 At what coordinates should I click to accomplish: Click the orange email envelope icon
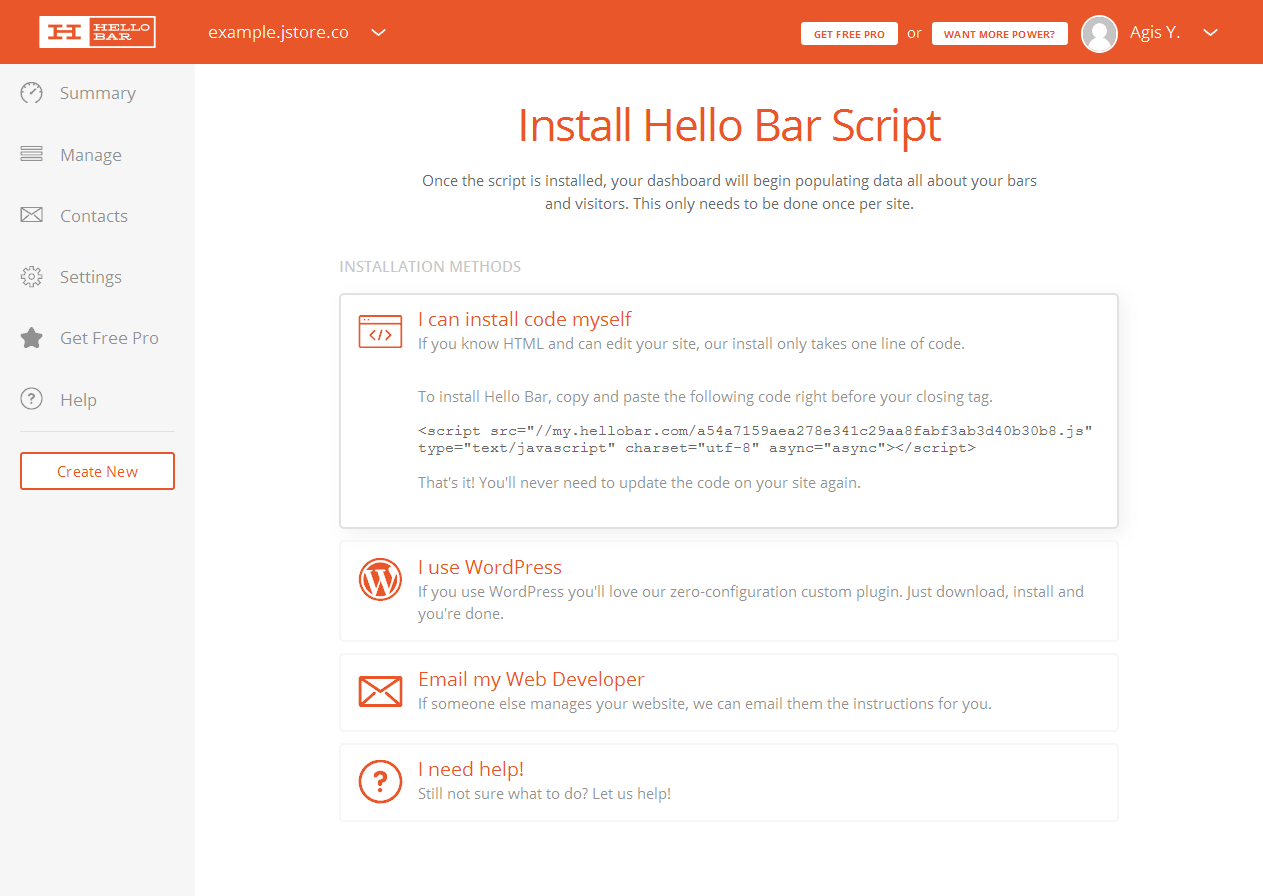coord(380,691)
